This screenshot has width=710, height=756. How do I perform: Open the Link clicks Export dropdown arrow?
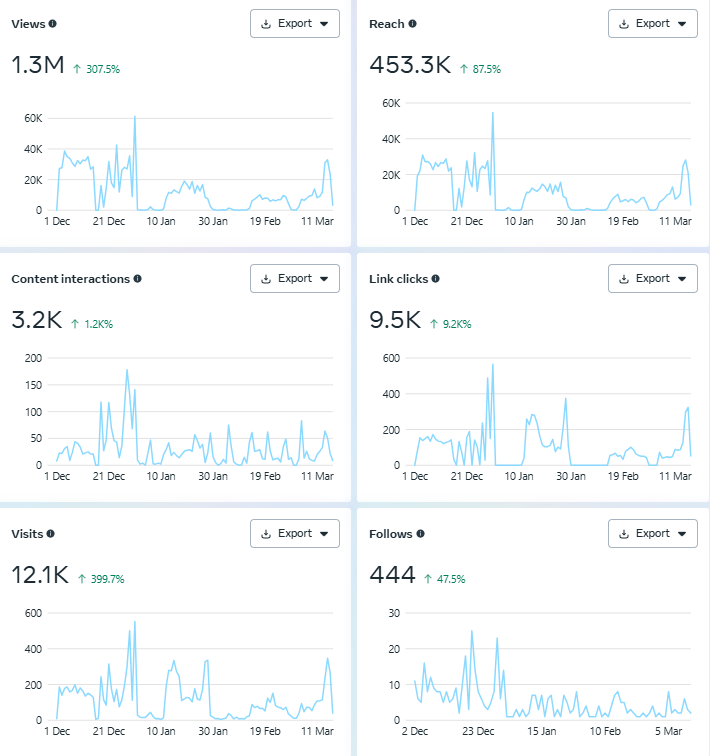point(682,279)
